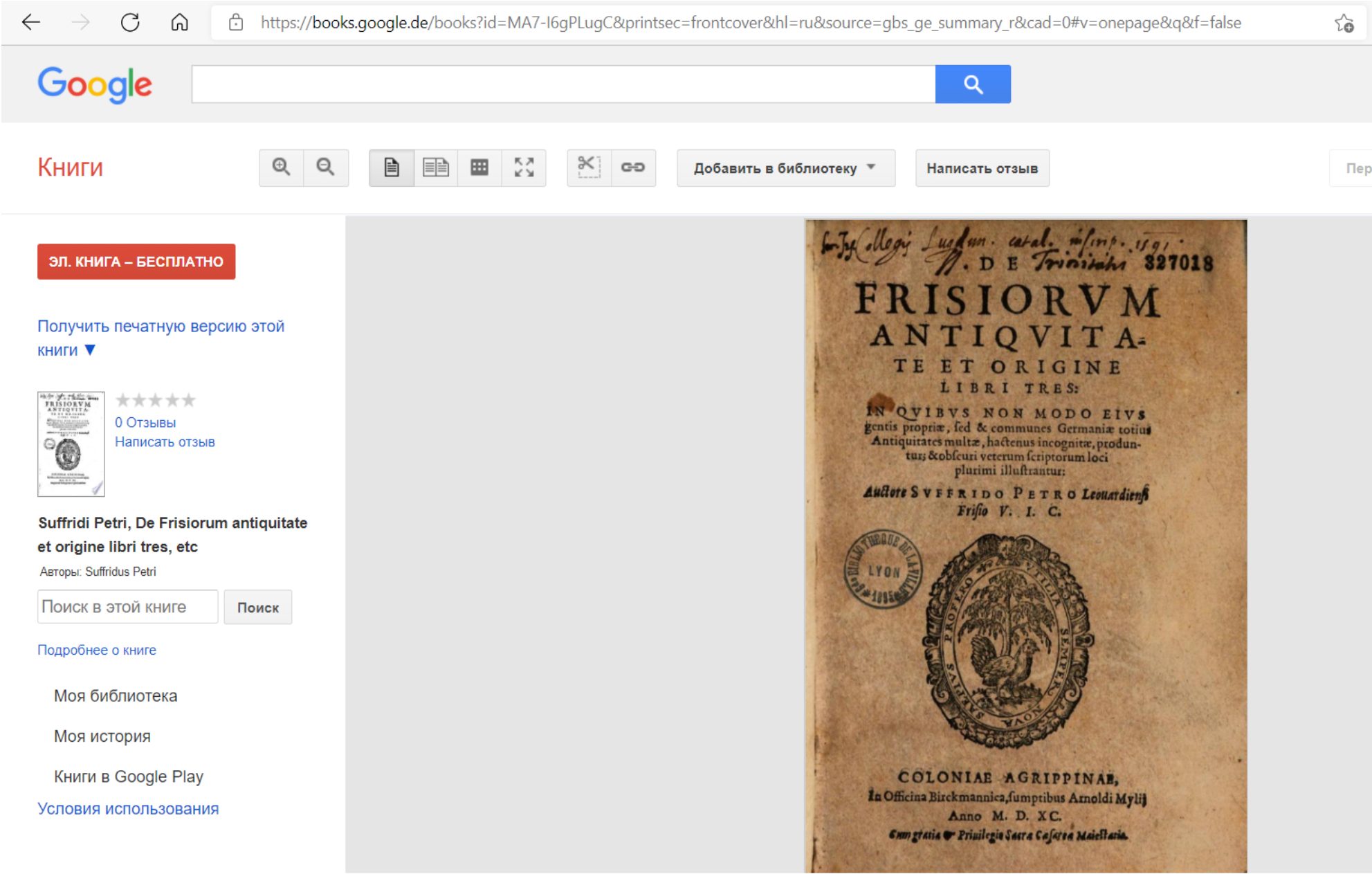Viewport: 1372px width, 874px height.
Task: Click the 'Книги' heading link
Action: point(71,167)
